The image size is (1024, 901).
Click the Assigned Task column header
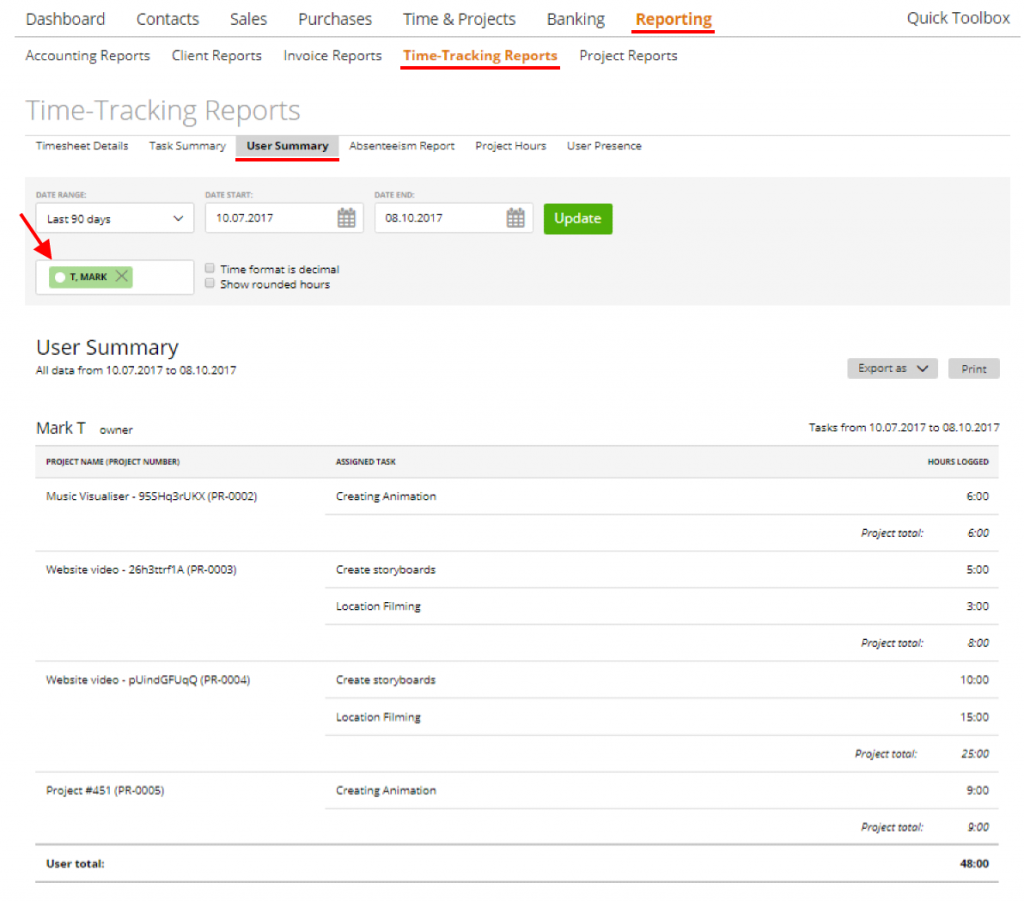(366, 462)
